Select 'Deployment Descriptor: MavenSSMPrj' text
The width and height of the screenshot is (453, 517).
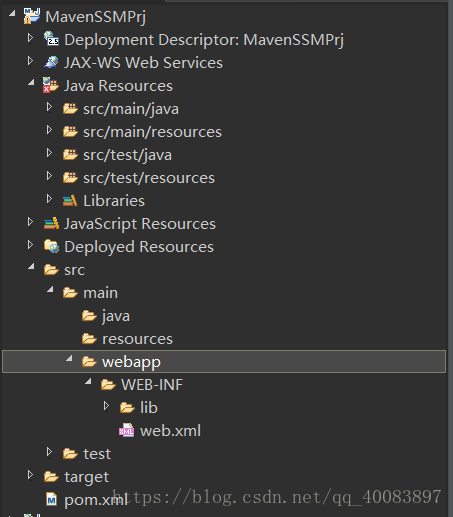click(x=204, y=40)
